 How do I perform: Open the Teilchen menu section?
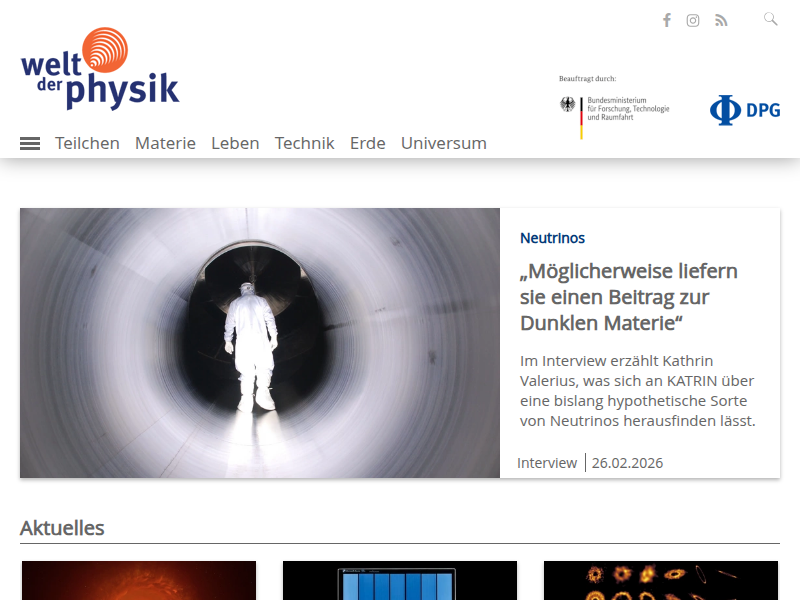pos(87,143)
